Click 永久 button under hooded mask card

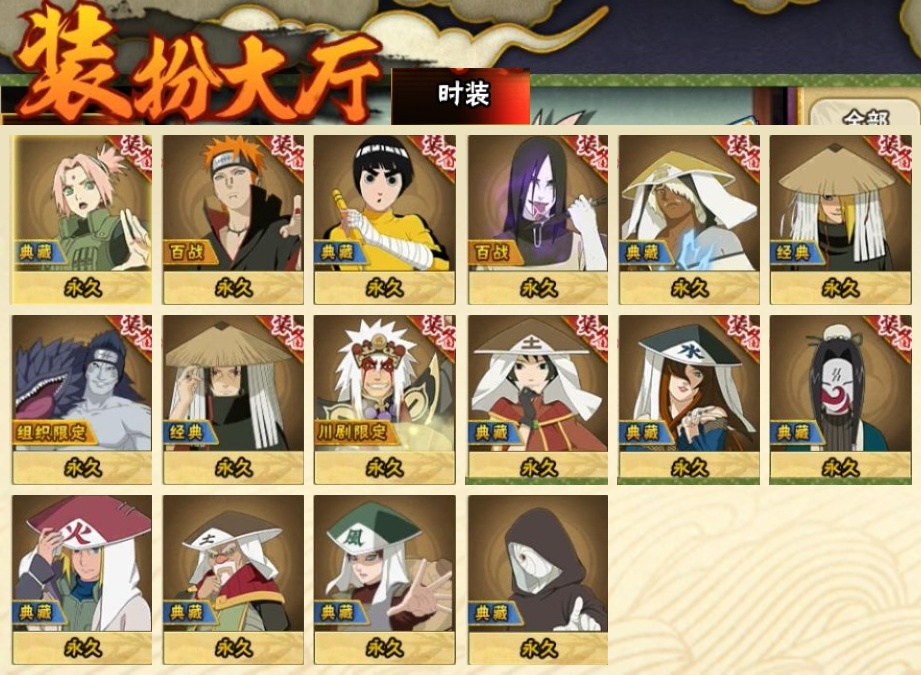tap(537, 649)
